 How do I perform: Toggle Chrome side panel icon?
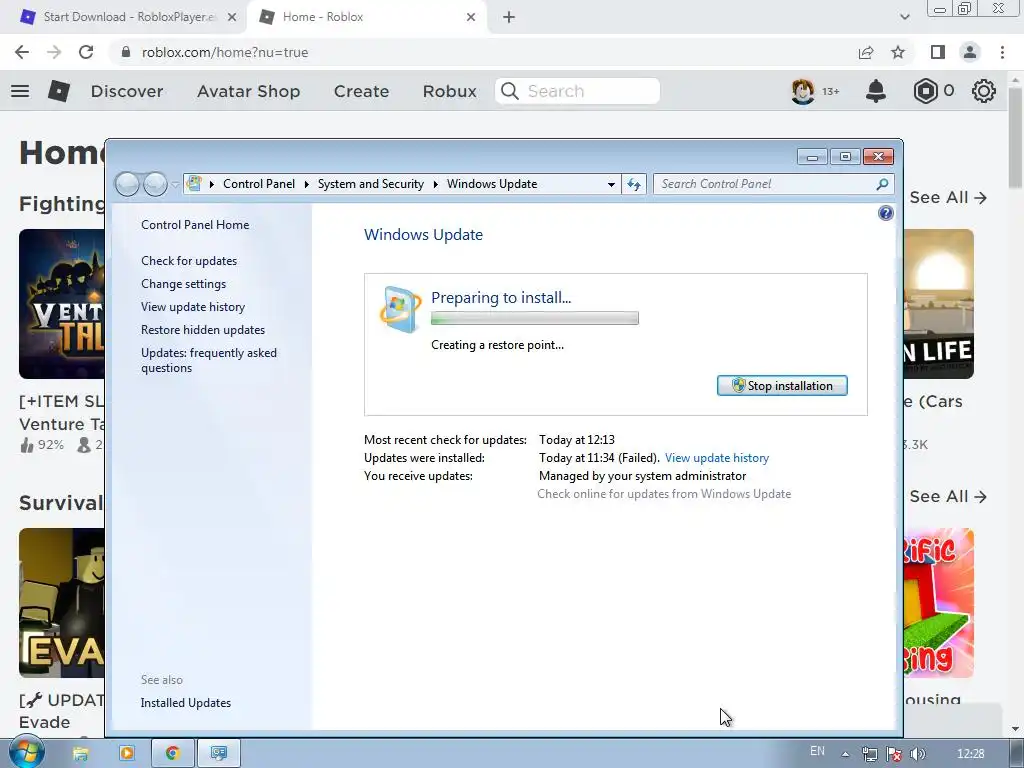938,52
